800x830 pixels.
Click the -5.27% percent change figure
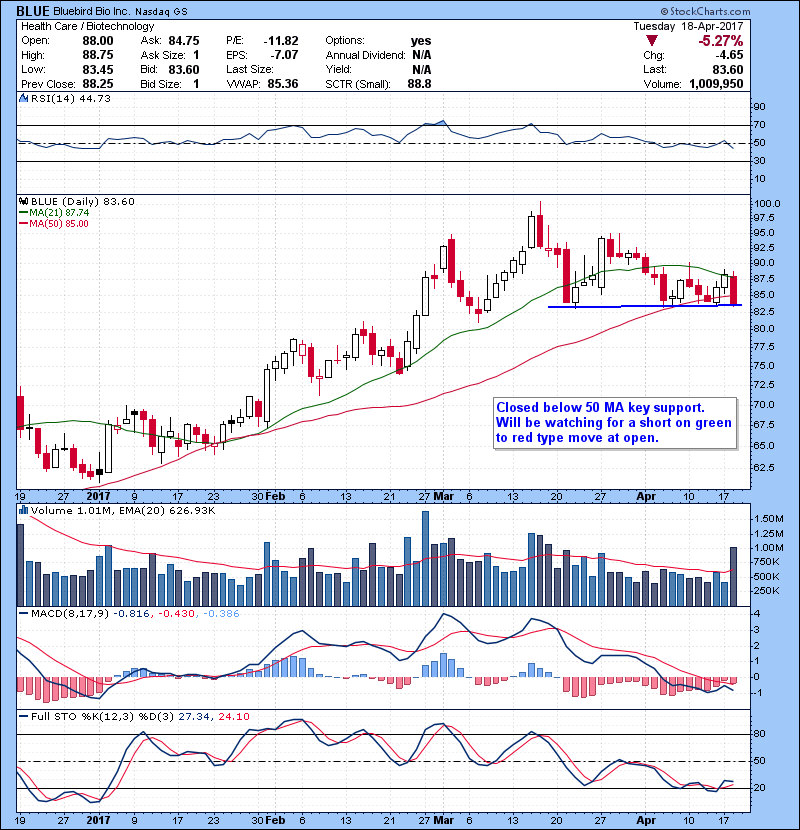click(x=721, y=41)
